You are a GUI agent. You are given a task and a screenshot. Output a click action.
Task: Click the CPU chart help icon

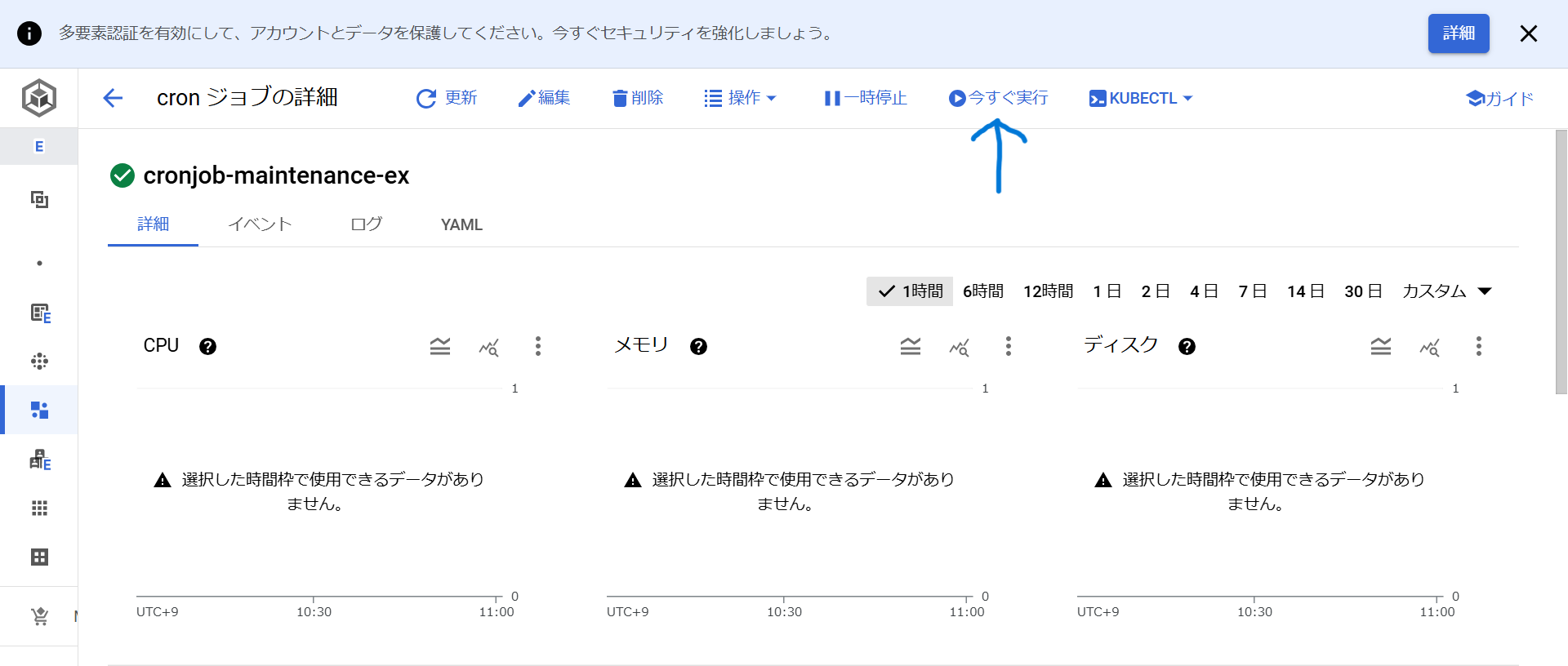click(208, 346)
